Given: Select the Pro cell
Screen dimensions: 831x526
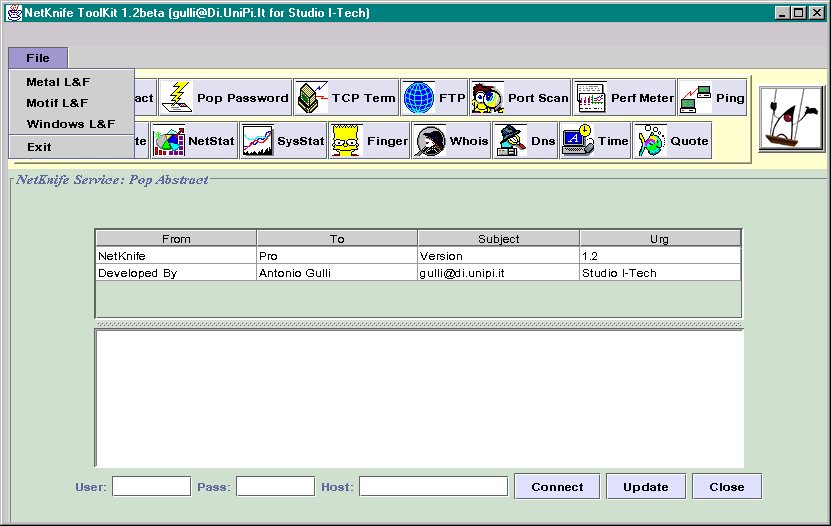Looking at the screenshot, I should 337,255.
